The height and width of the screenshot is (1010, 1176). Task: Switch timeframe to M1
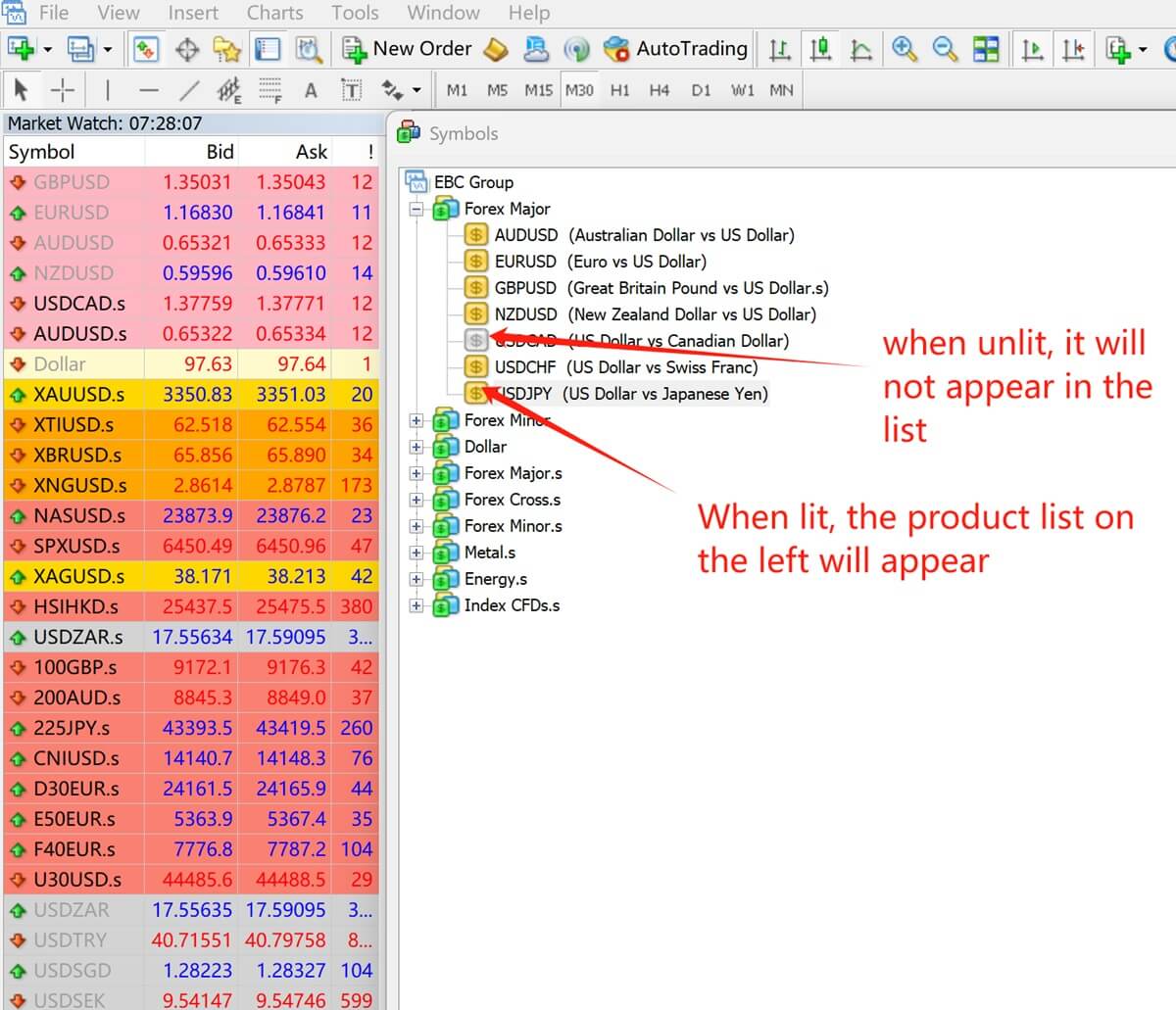coord(457,90)
